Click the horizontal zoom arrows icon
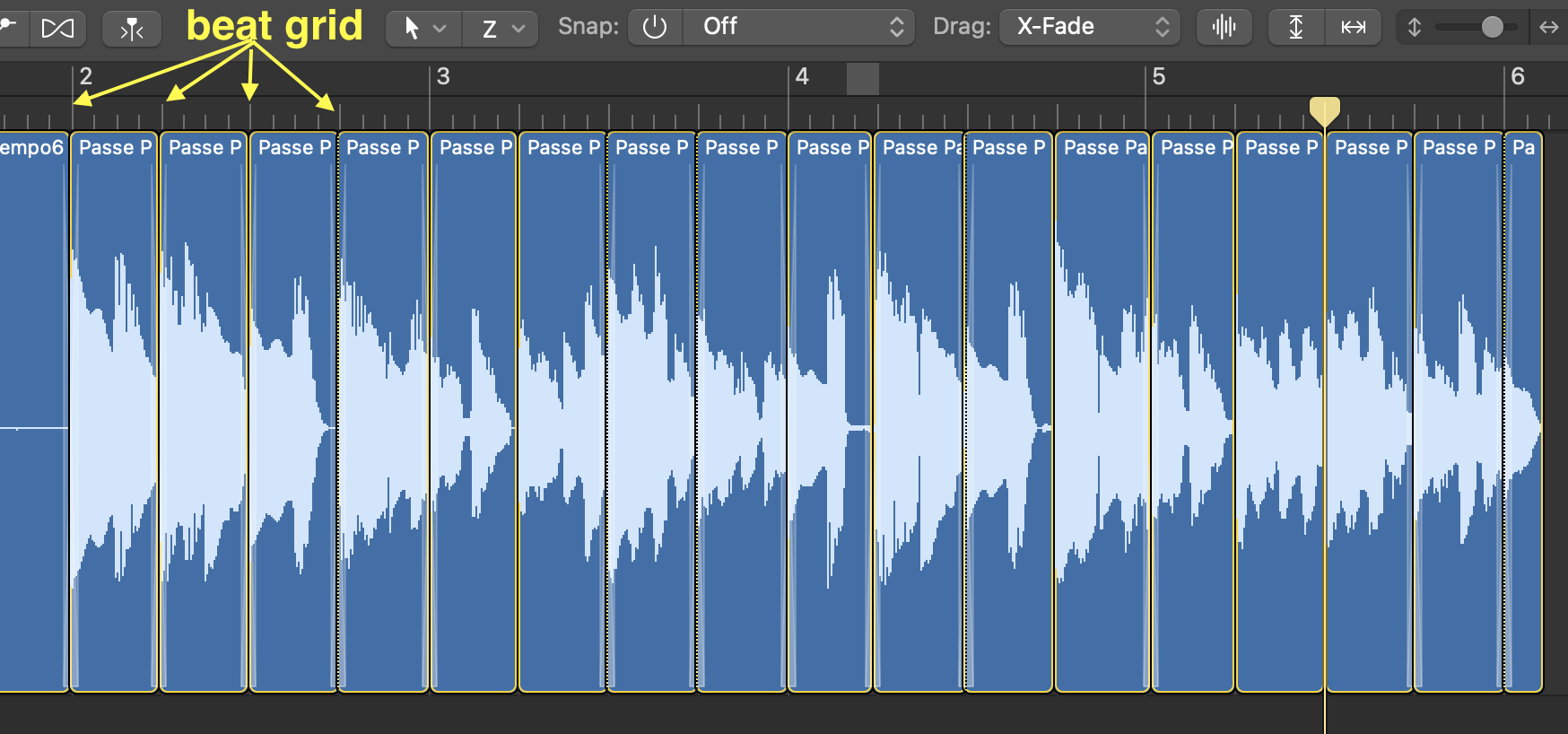This screenshot has width=1568, height=734. point(1549,27)
